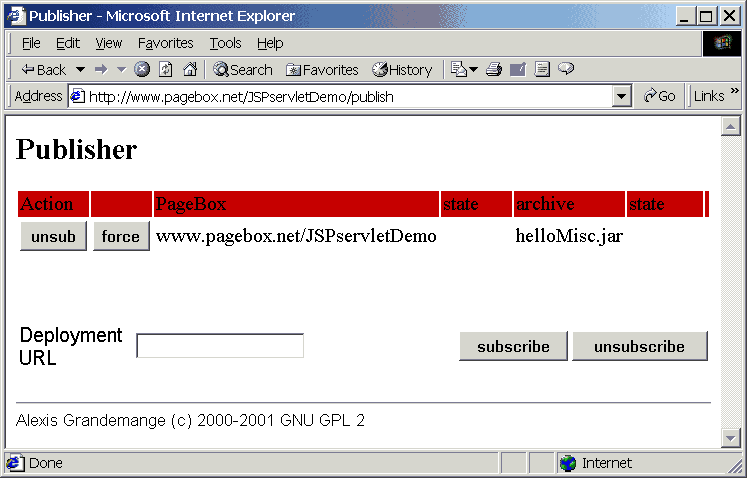
Task: Click the Internet zone globe icon
Action: click(x=567, y=463)
